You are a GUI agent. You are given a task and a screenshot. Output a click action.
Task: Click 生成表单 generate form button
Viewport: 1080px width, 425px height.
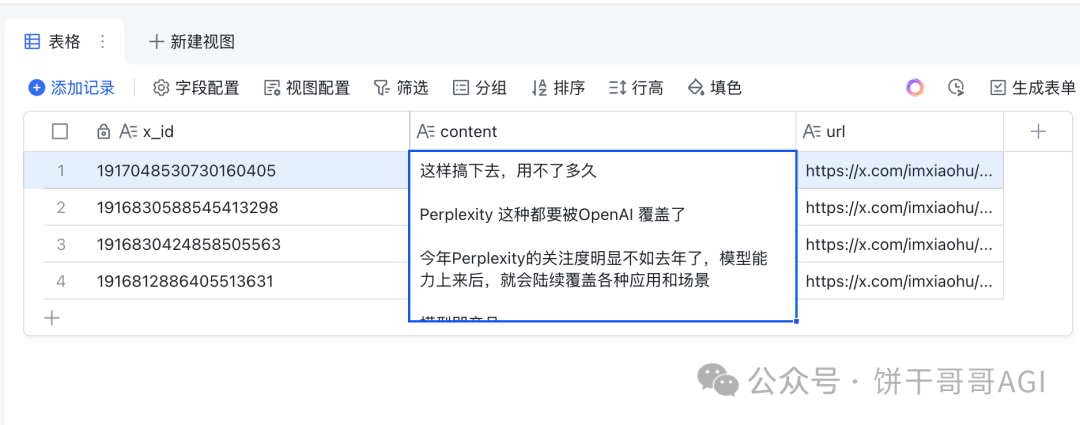point(1032,87)
